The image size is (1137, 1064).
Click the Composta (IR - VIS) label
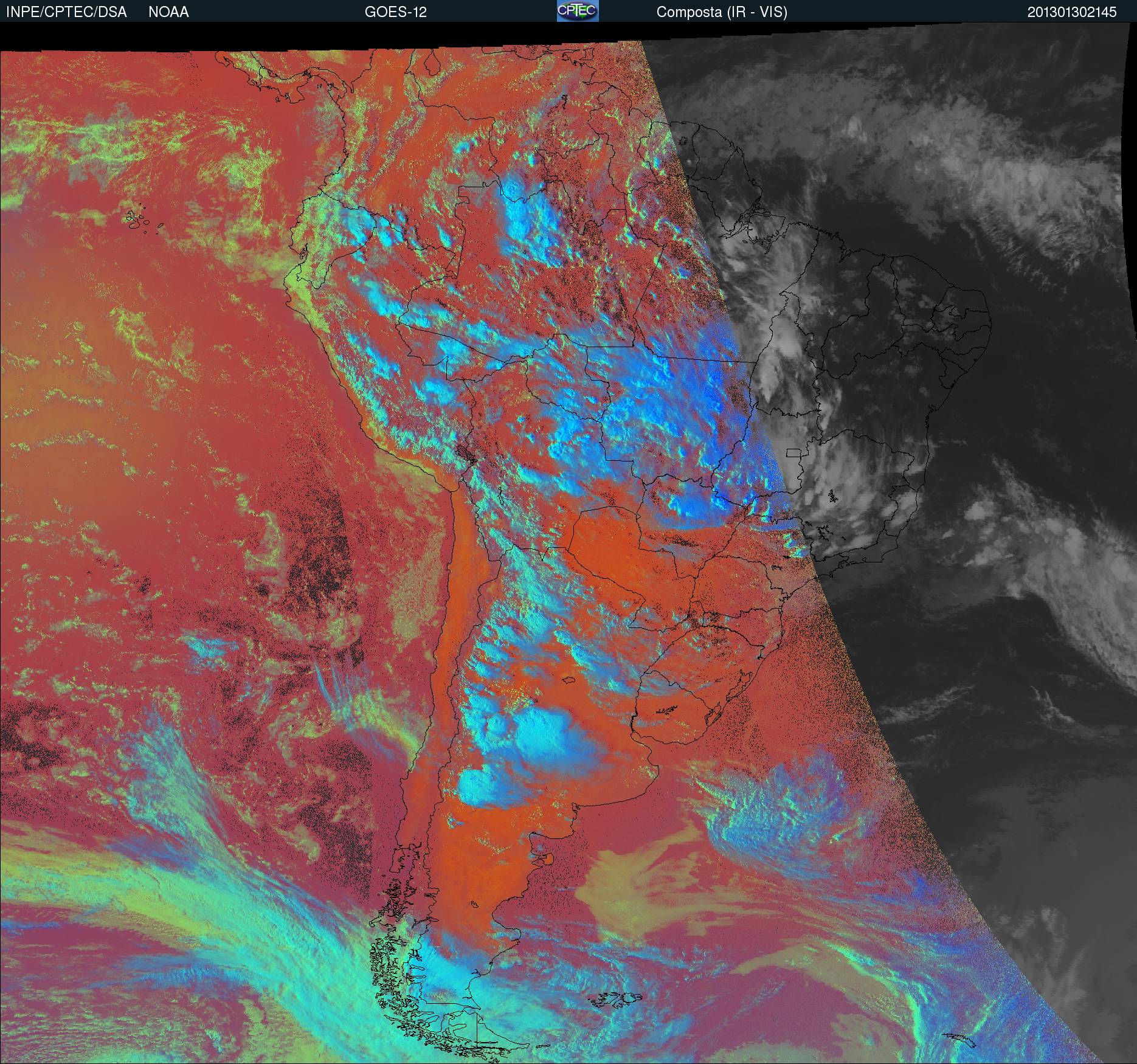[x=722, y=12]
